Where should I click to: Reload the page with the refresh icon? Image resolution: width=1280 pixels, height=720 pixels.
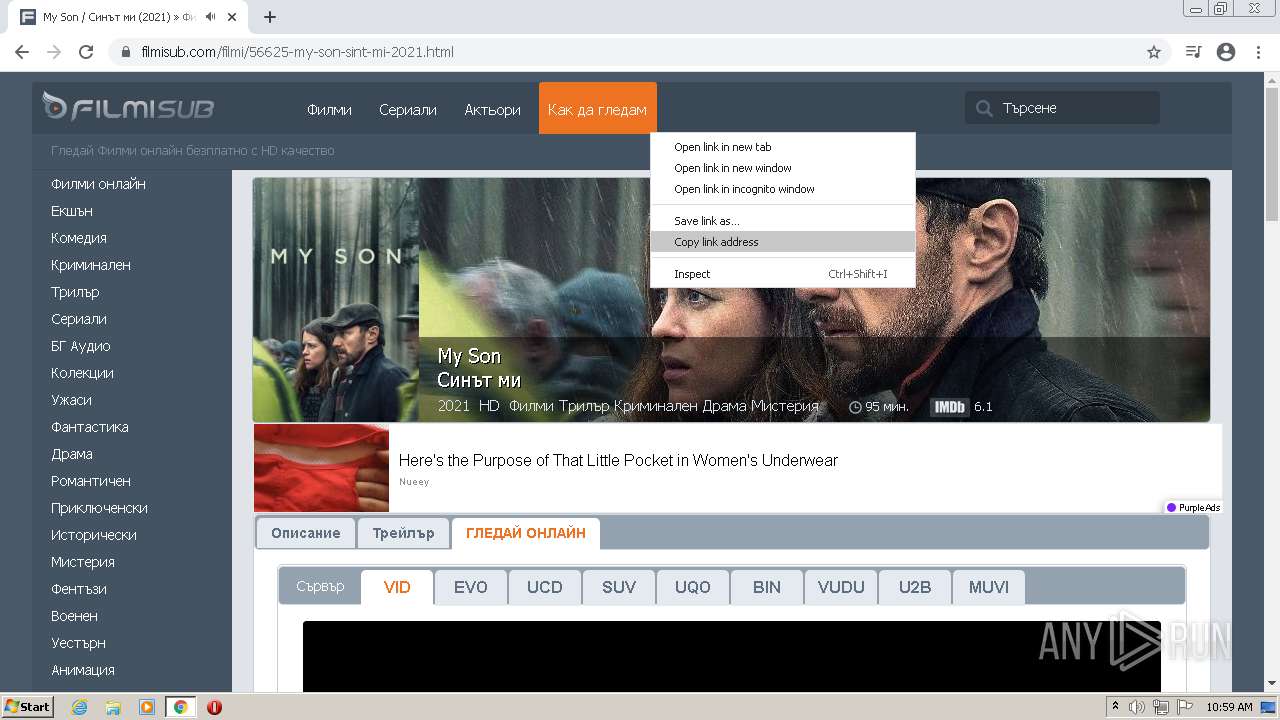pyautogui.click(x=86, y=52)
